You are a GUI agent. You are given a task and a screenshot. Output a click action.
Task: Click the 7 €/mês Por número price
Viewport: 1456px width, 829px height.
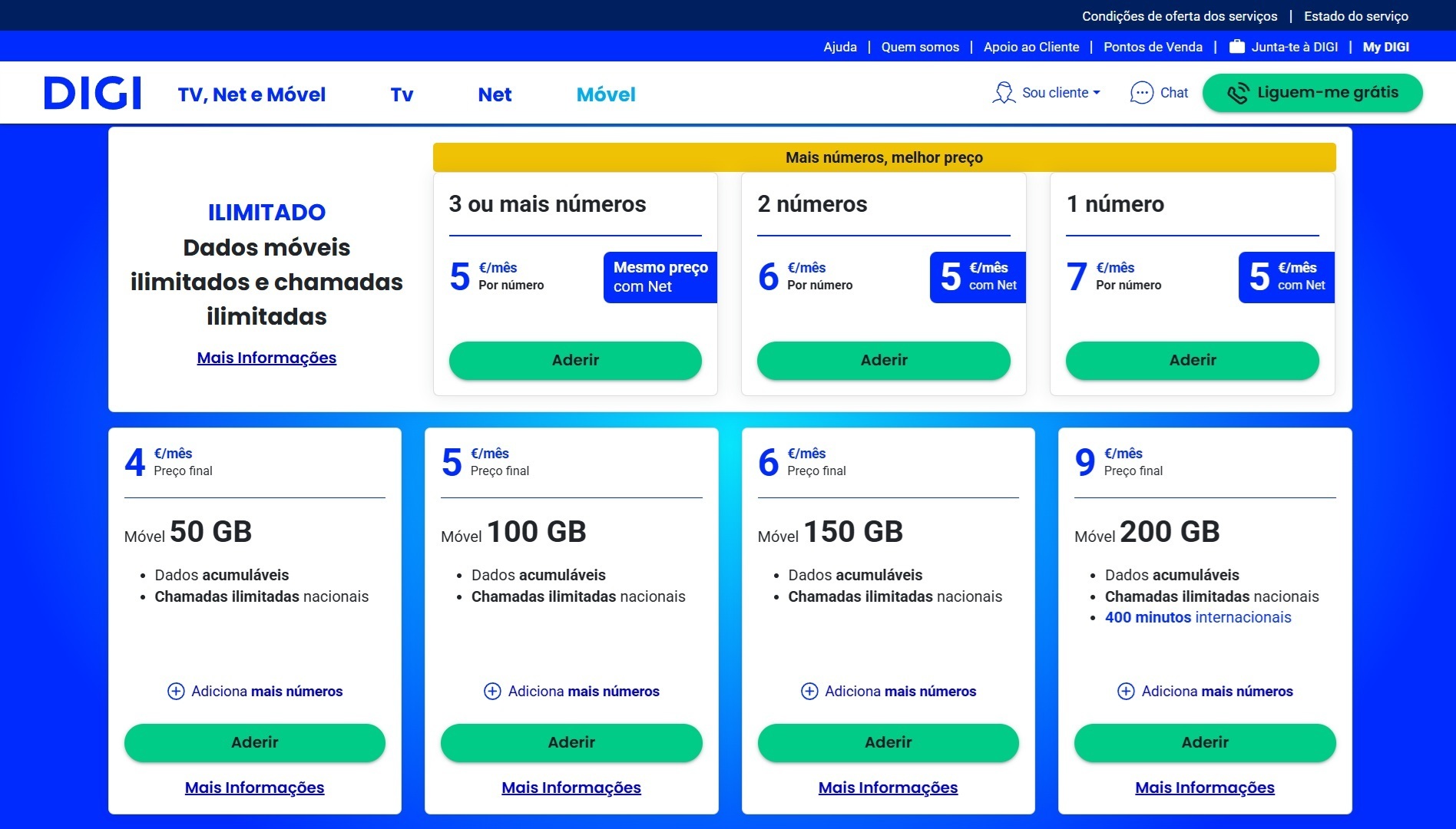[1114, 276]
